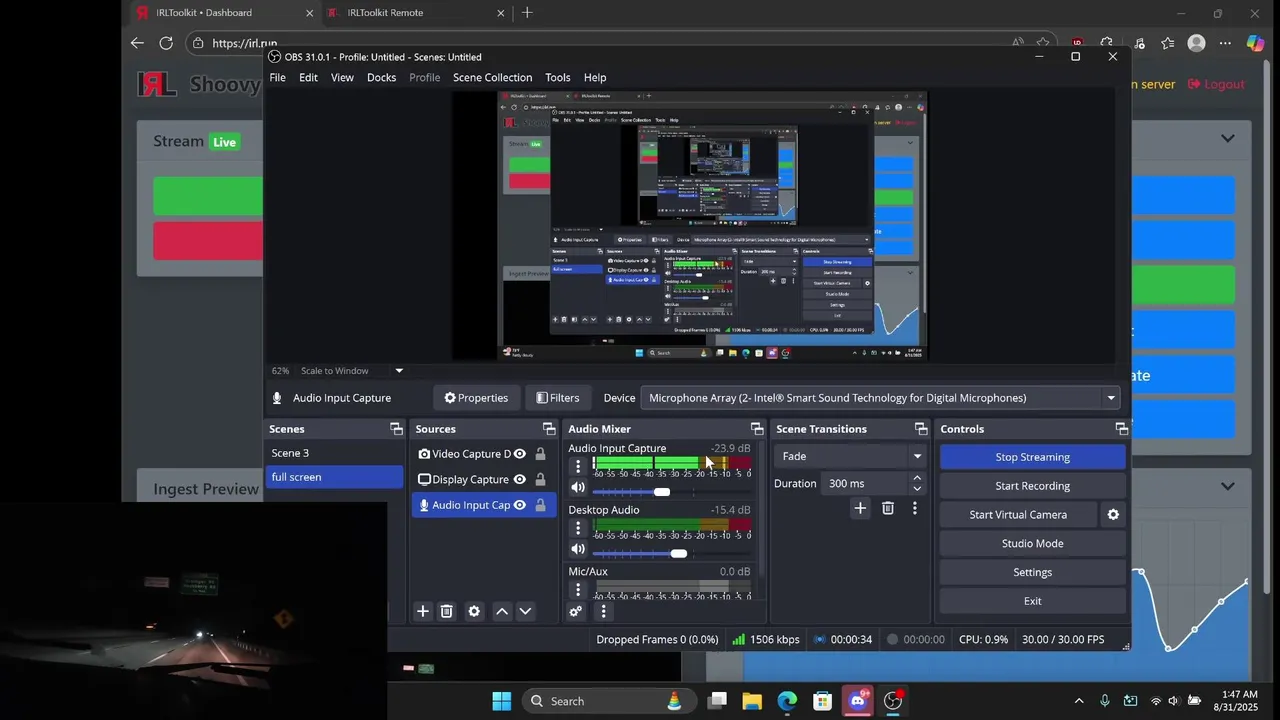Open OBS Settings from Controls
This screenshot has height=720, width=1280.
(1032, 573)
